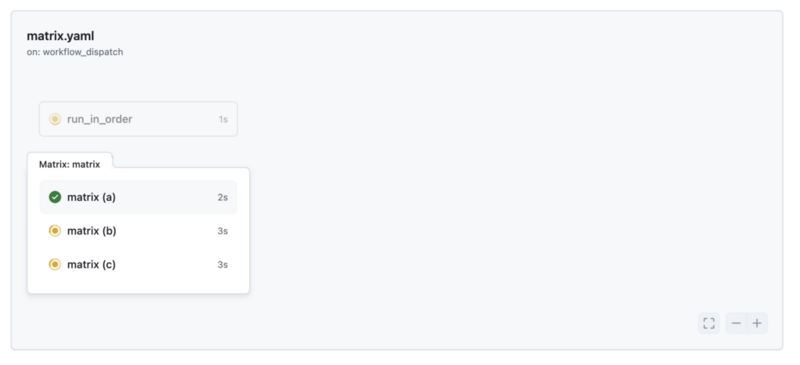The width and height of the screenshot is (800, 365).
Task: Open the matrix (c) job
Action: [x=138, y=264]
